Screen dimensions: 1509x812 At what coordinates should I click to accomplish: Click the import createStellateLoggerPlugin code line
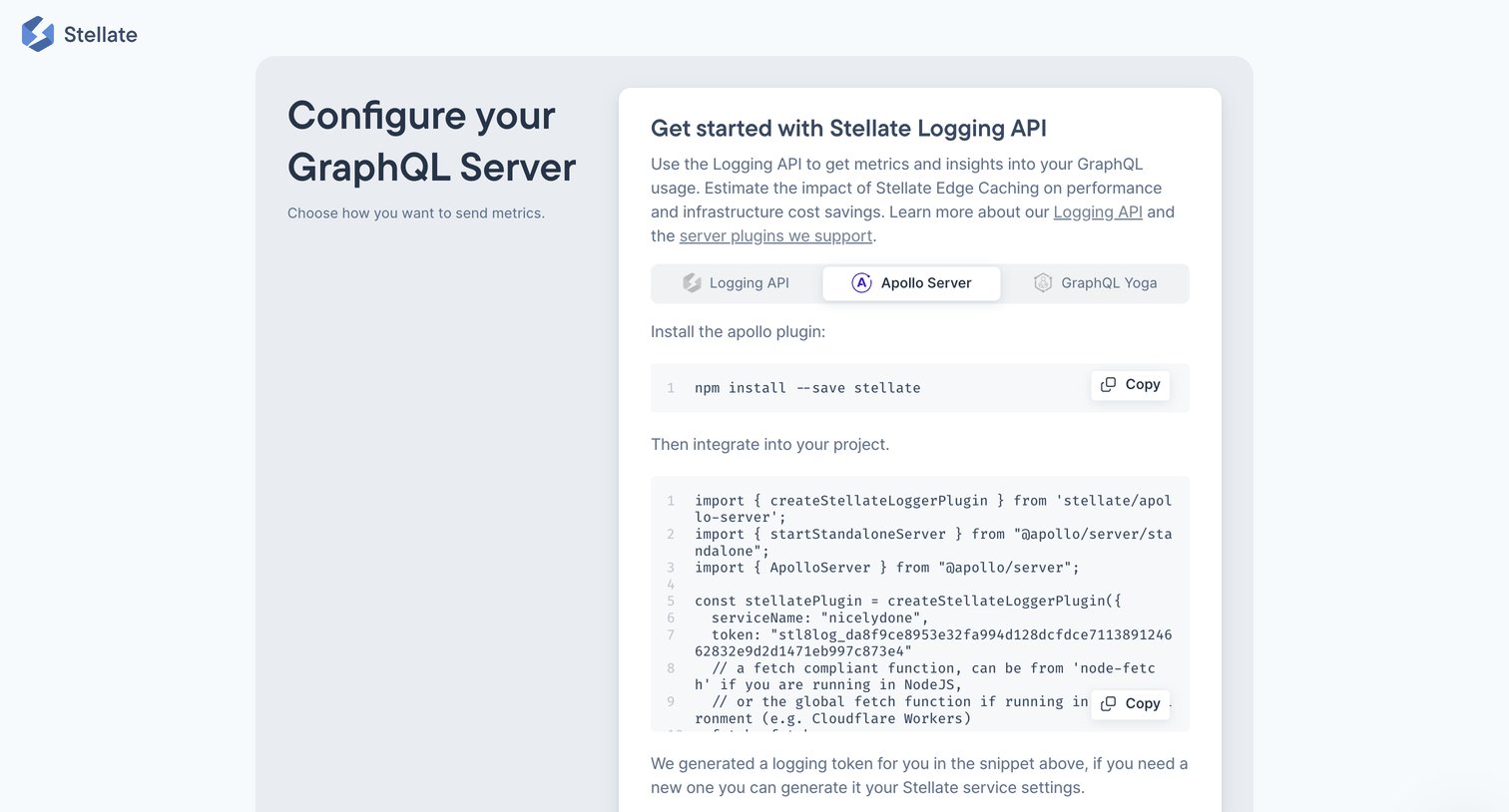[x=933, y=509]
